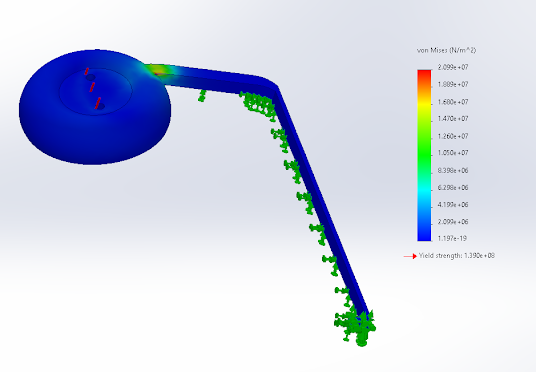Click the red yield strength arrow marker

[x=410, y=256]
